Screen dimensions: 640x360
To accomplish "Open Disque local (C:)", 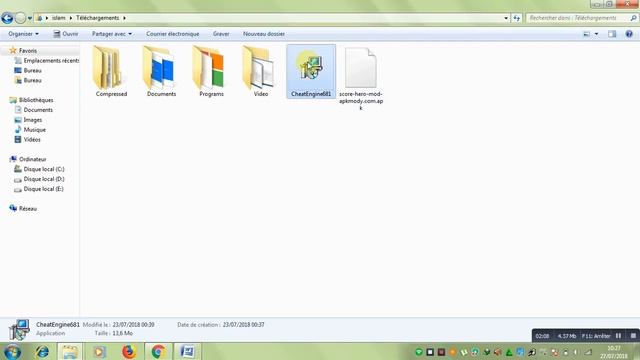I will pos(44,169).
